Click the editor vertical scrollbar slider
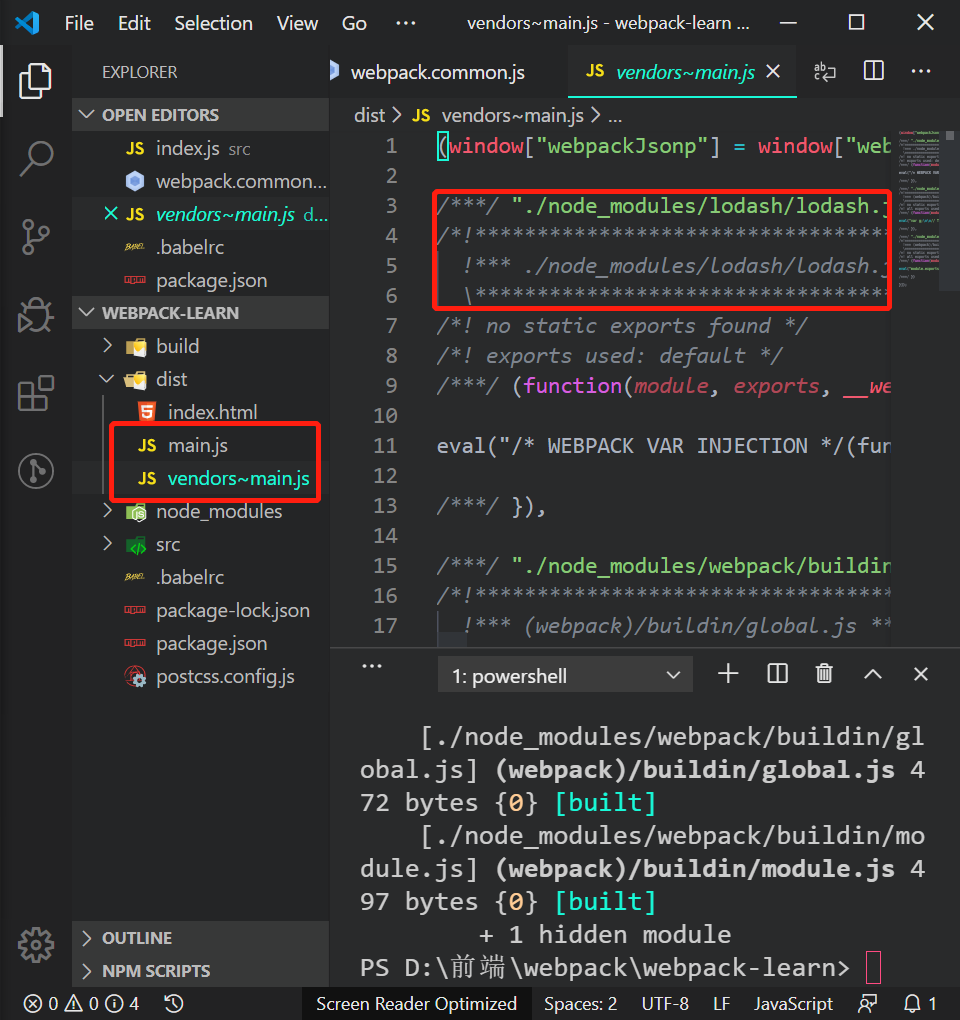960x1020 pixels. coord(950,135)
